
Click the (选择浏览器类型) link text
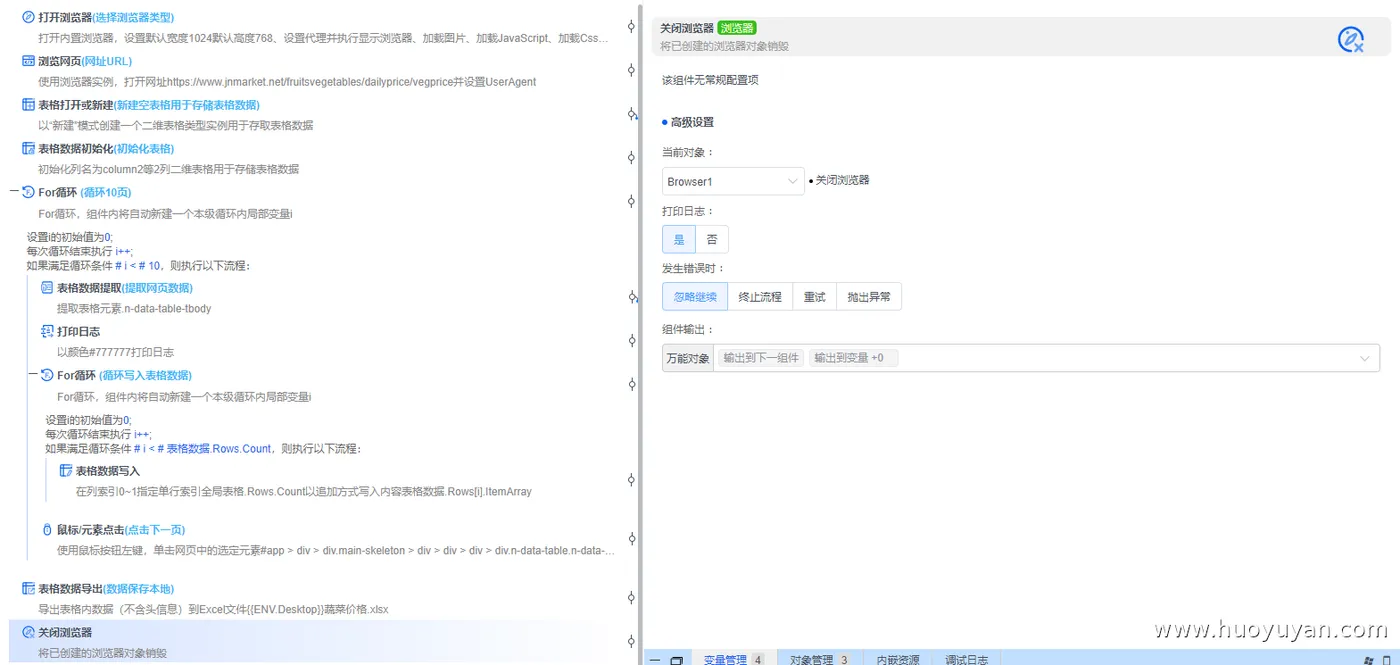(x=134, y=17)
